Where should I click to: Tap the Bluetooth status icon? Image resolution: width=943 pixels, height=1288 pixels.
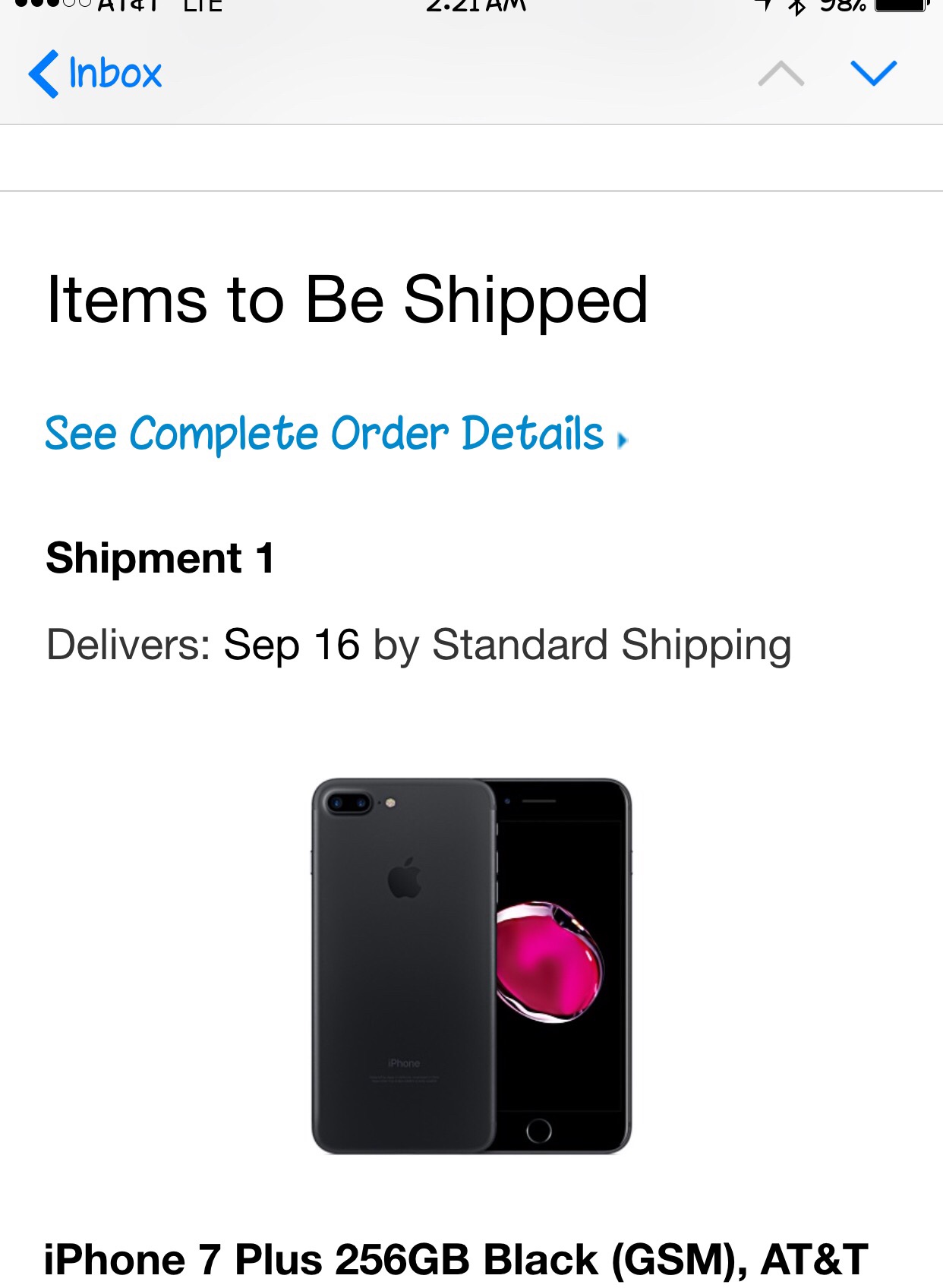(796, 6)
